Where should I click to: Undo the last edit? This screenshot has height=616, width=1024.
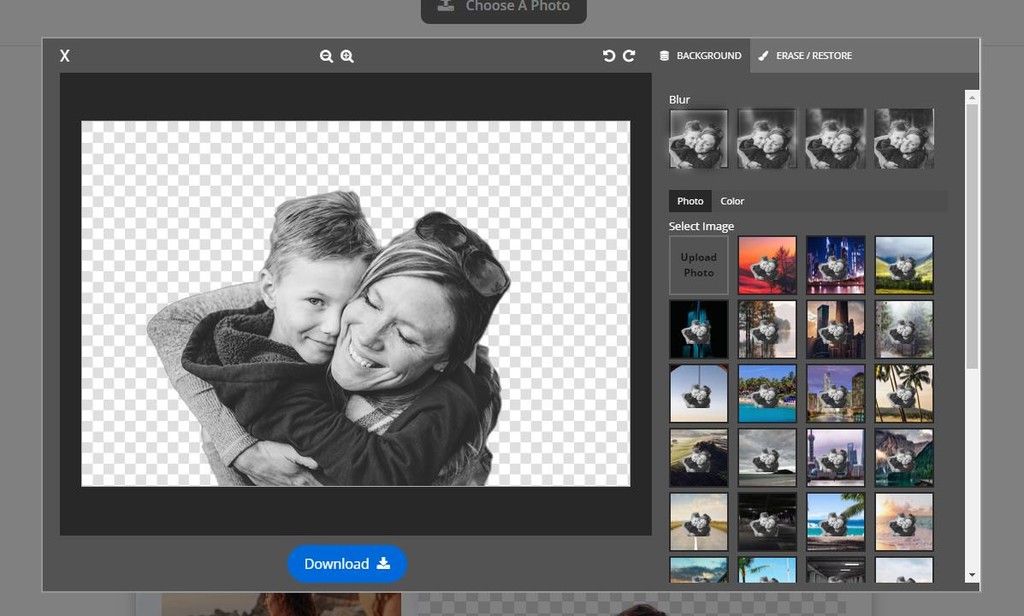609,56
